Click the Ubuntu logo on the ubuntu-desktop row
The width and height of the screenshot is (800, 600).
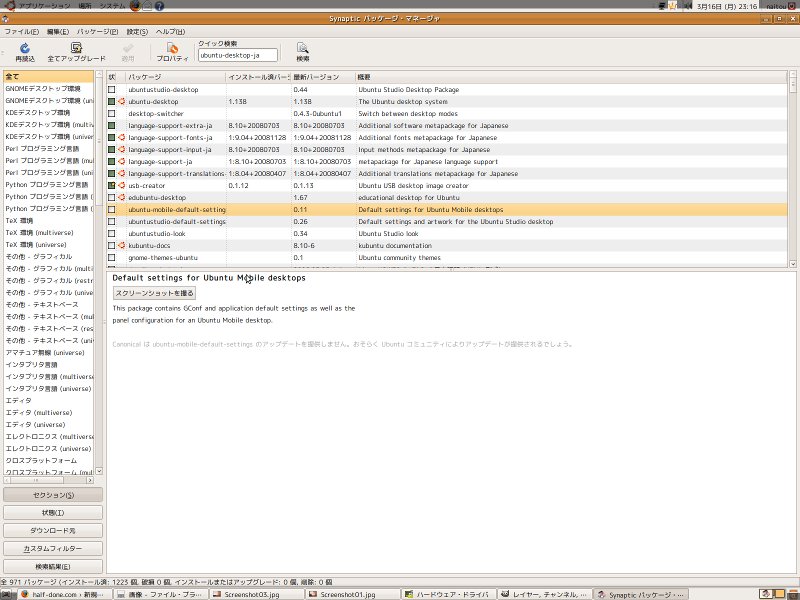[x=121, y=102]
